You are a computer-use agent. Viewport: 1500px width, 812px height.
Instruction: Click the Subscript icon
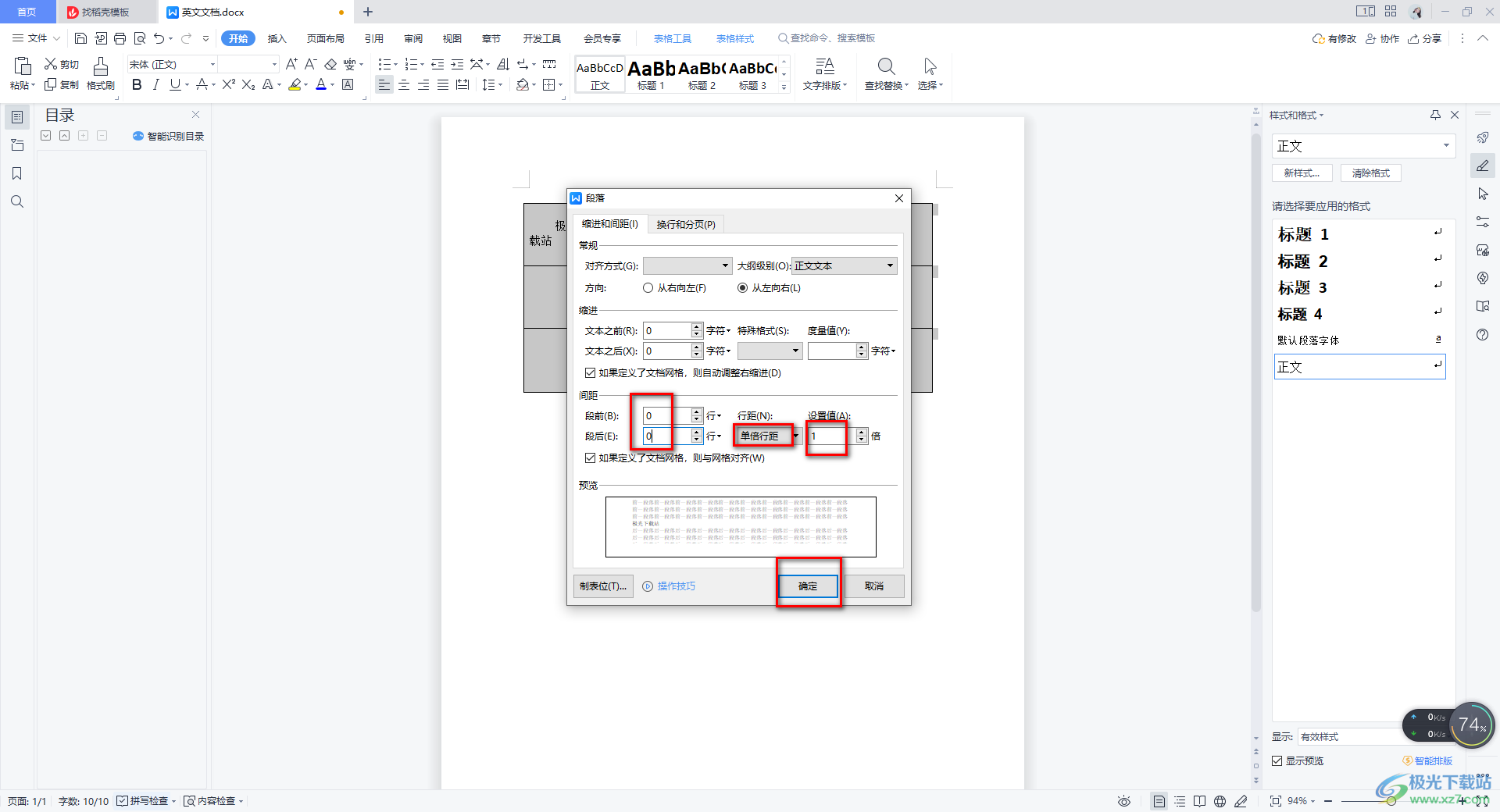click(248, 85)
